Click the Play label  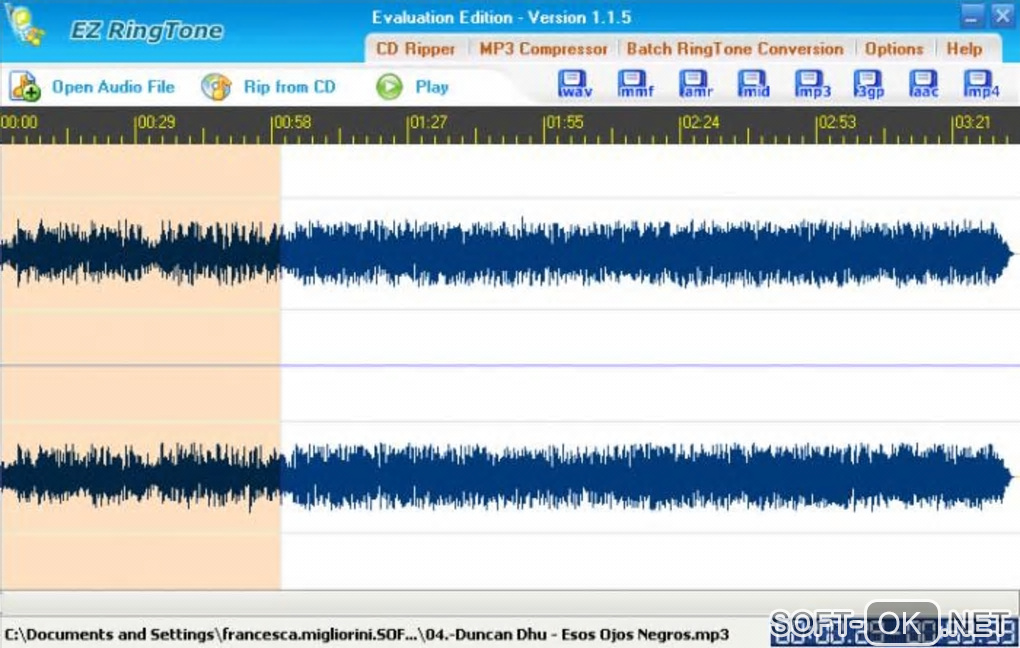pyautogui.click(x=432, y=87)
